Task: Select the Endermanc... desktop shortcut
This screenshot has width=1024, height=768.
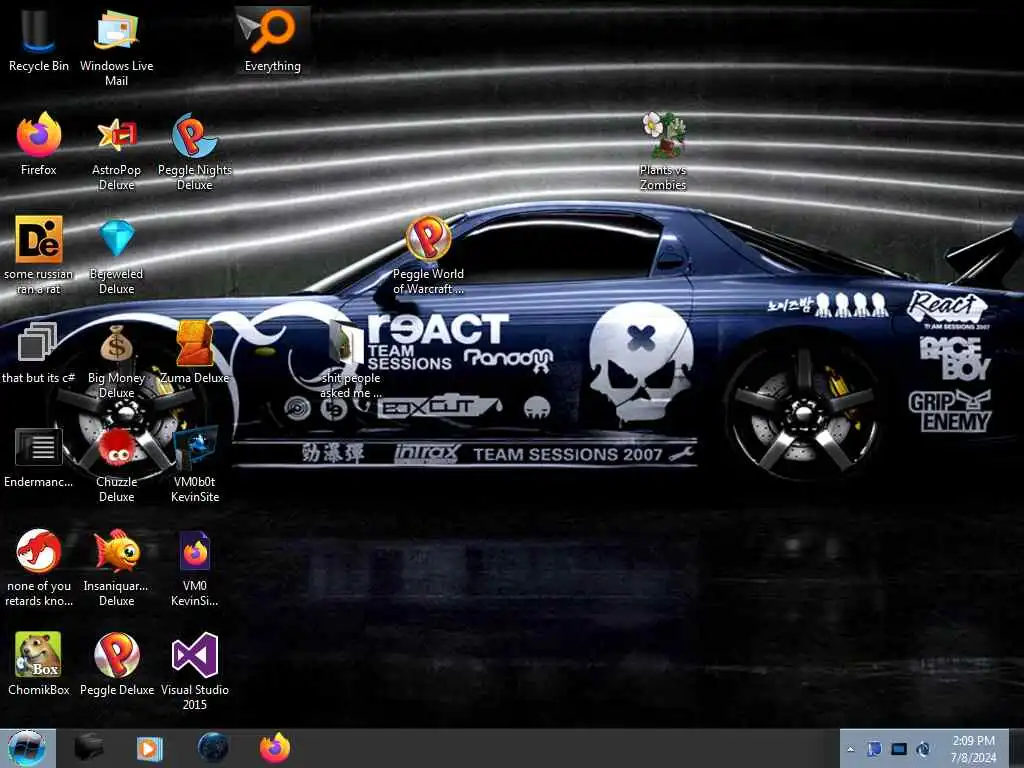Action: coord(38,457)
